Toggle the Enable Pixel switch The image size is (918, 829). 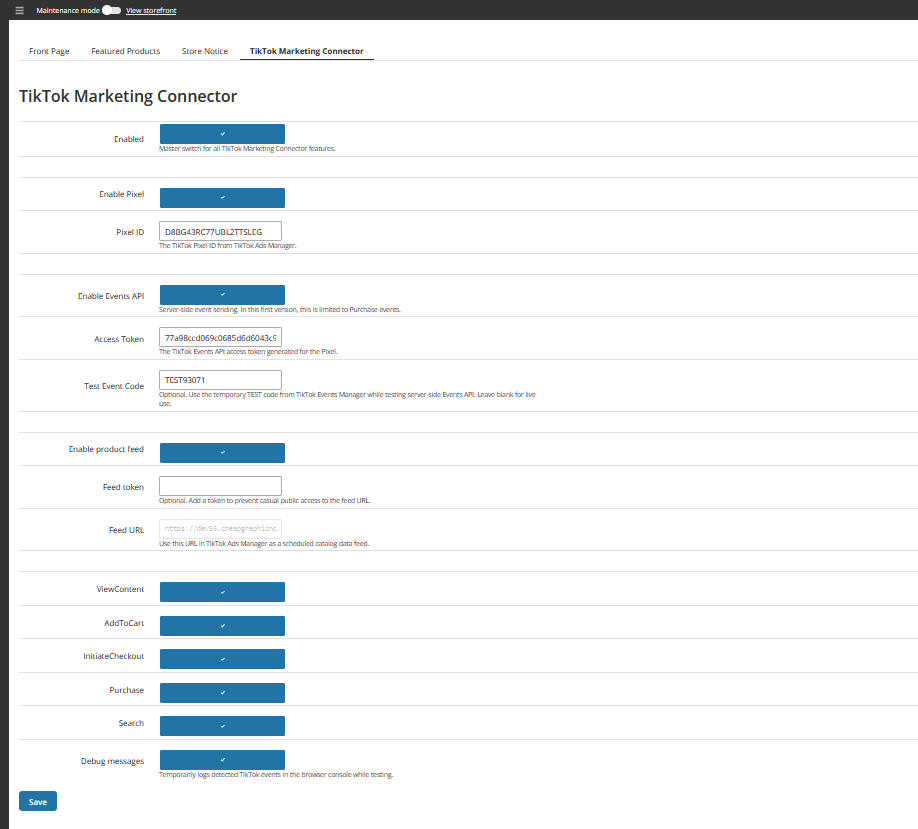coord(222,197)
